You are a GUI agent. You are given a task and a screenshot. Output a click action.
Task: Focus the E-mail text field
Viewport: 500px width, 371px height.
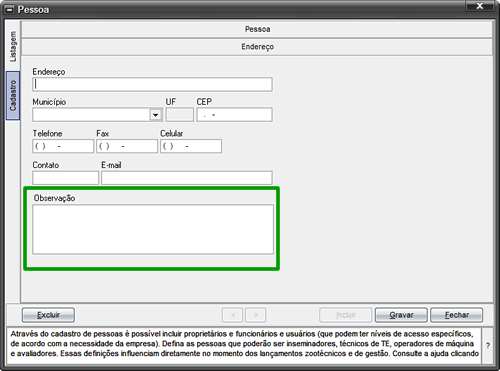click(187, 178)
